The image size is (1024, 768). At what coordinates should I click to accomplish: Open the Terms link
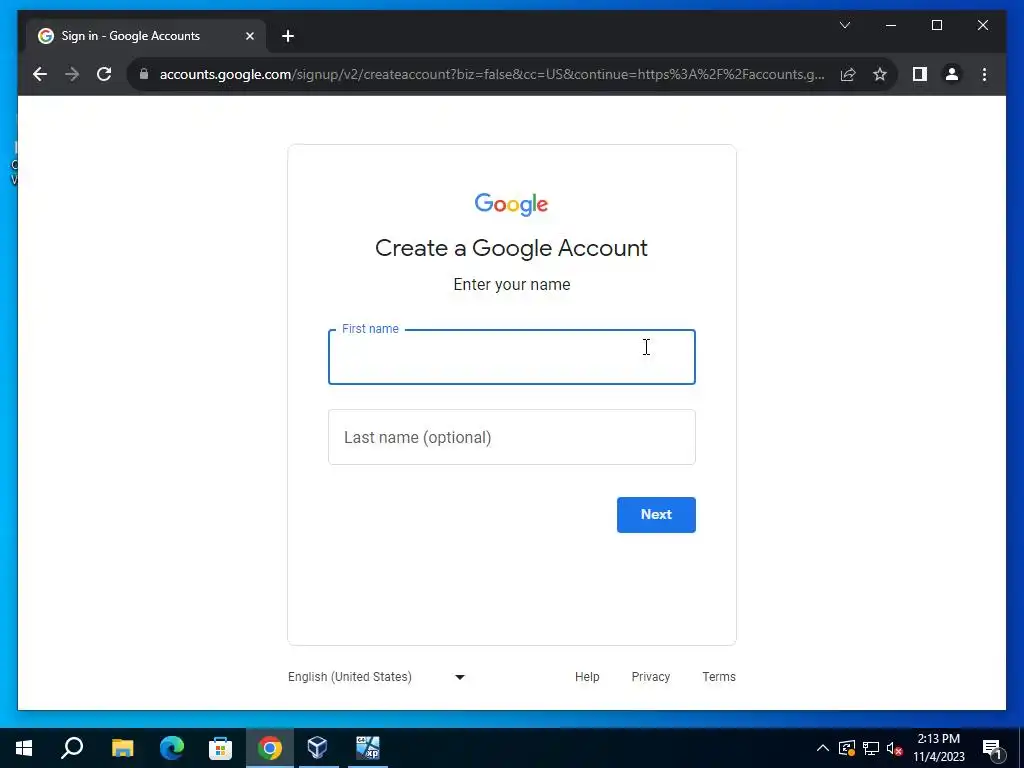pyautogui.click(x=718, y=677)
